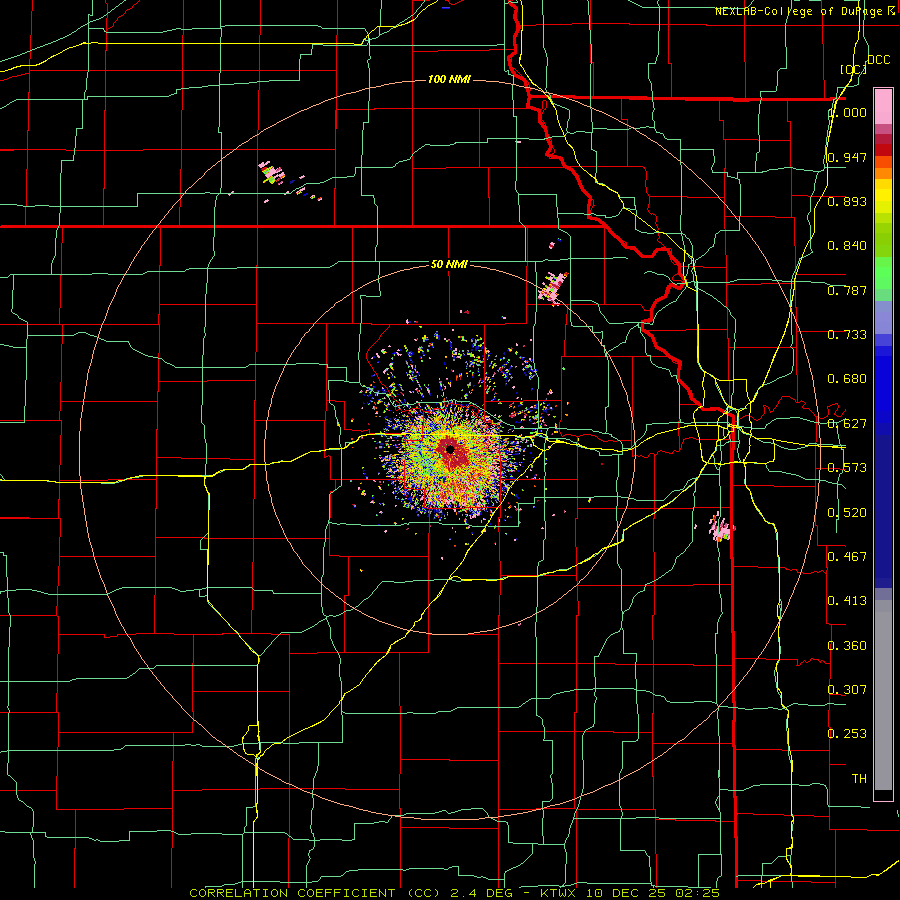The width and height of the screenshot is (900, 900).
Task: Click the 0.253 scale value
Action: pos(847,734)
